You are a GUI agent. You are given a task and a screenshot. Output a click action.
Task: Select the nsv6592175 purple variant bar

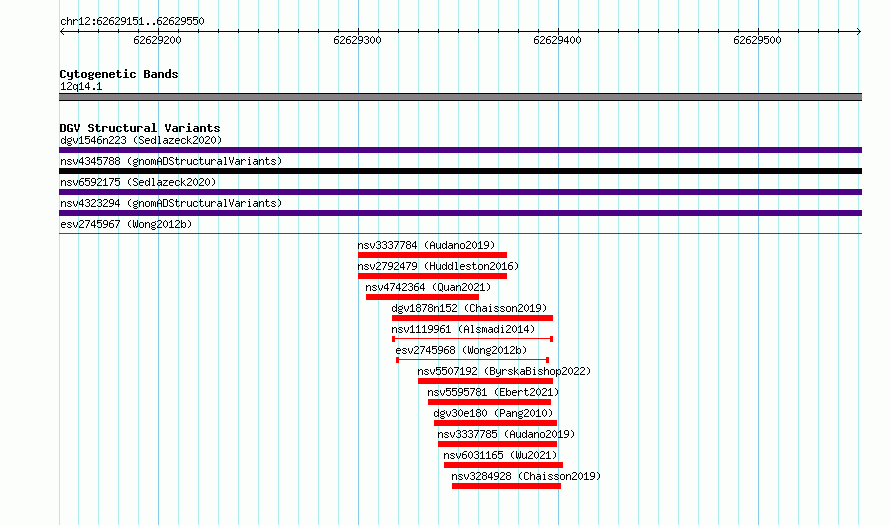(460, 192)
